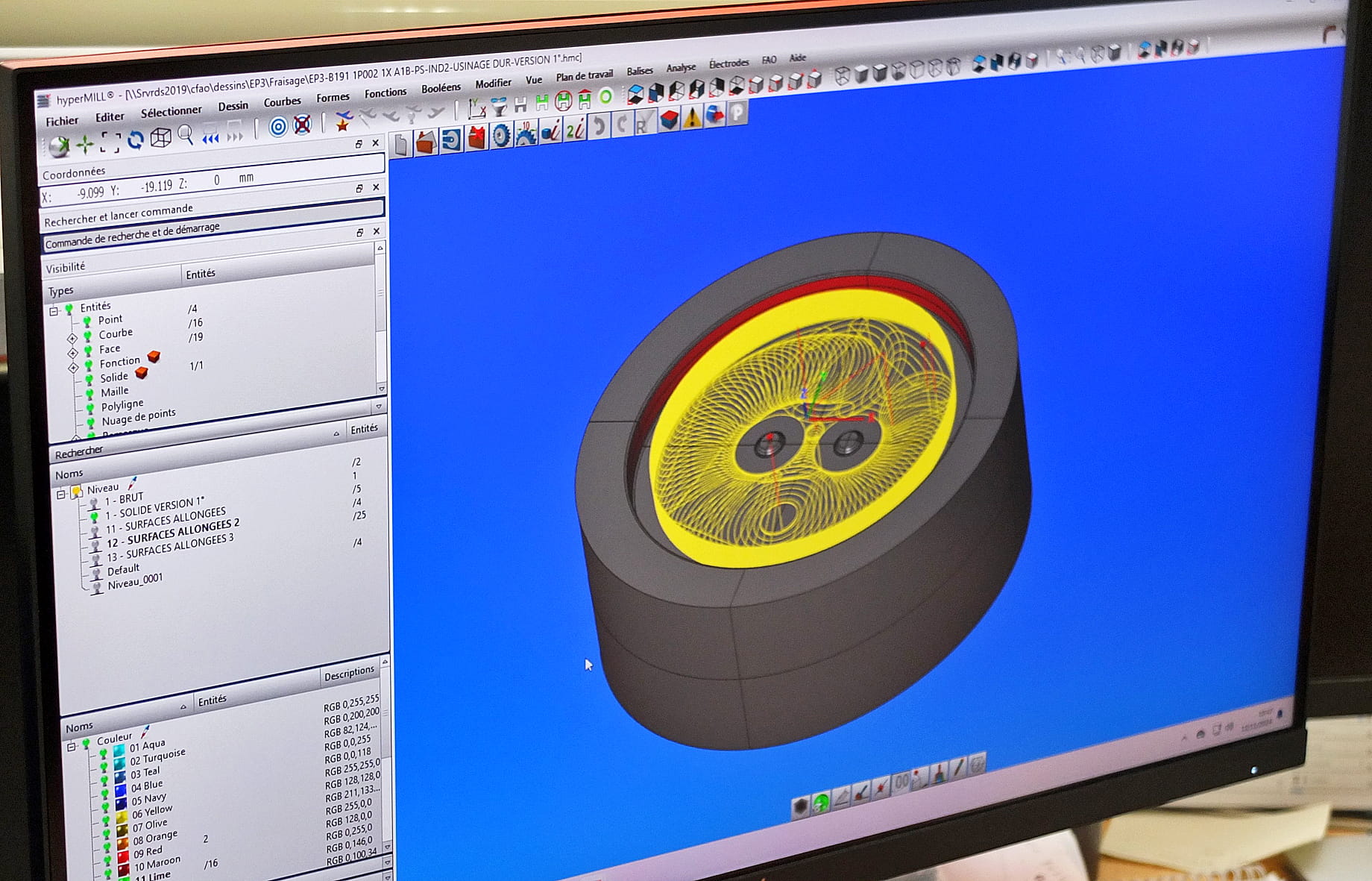Viewport: 1372px width, 881px height.
Task: Click the XY coordinate axes icon
Action: point(476,110)
